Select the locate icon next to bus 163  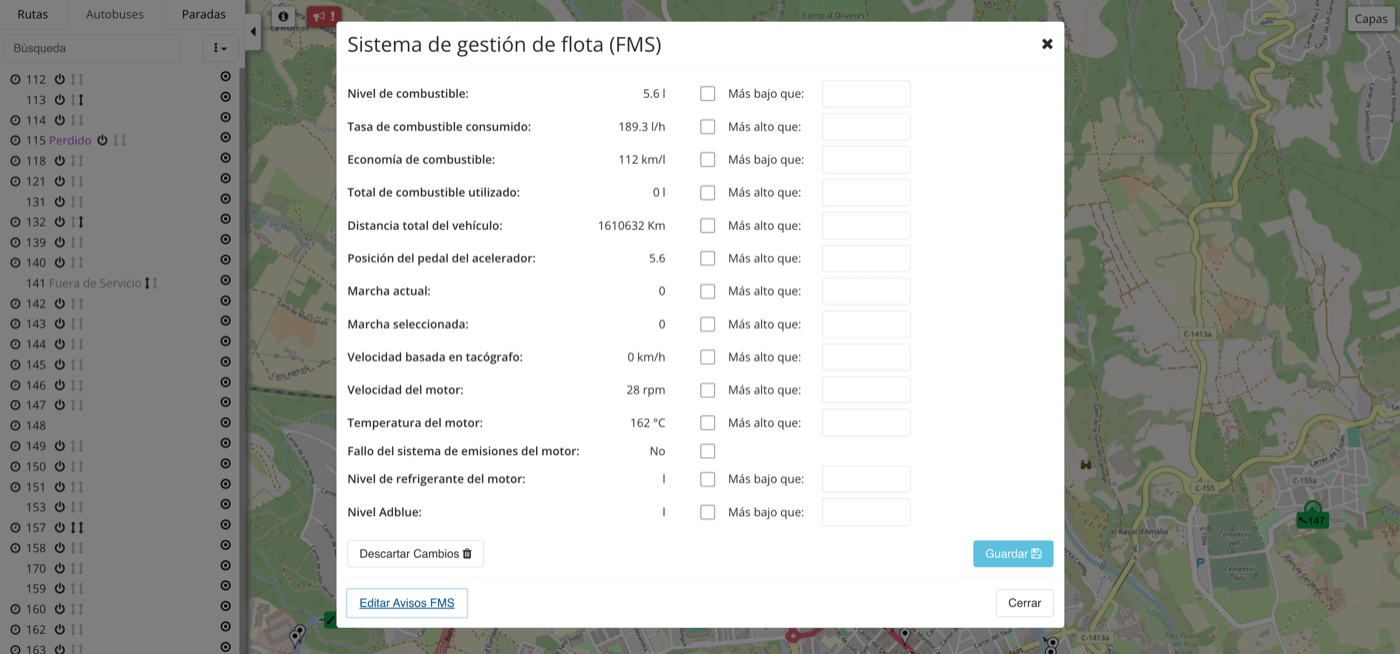(x=226, y=649)
